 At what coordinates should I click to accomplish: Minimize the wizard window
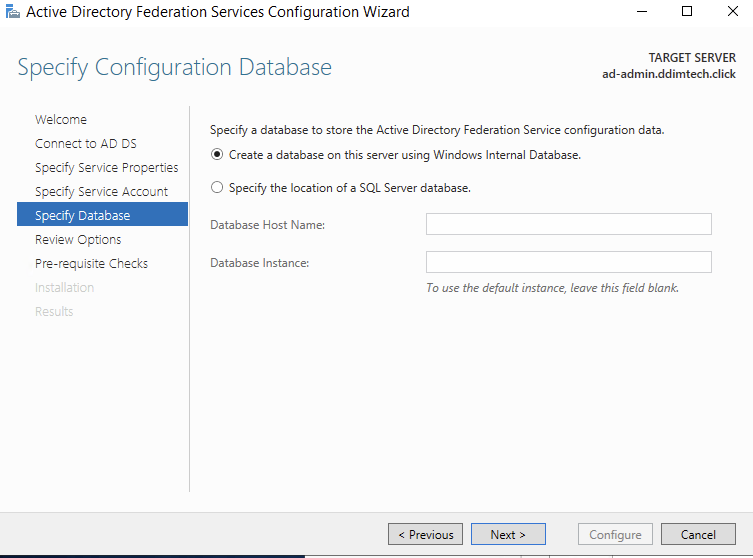(x=642, y=12)
